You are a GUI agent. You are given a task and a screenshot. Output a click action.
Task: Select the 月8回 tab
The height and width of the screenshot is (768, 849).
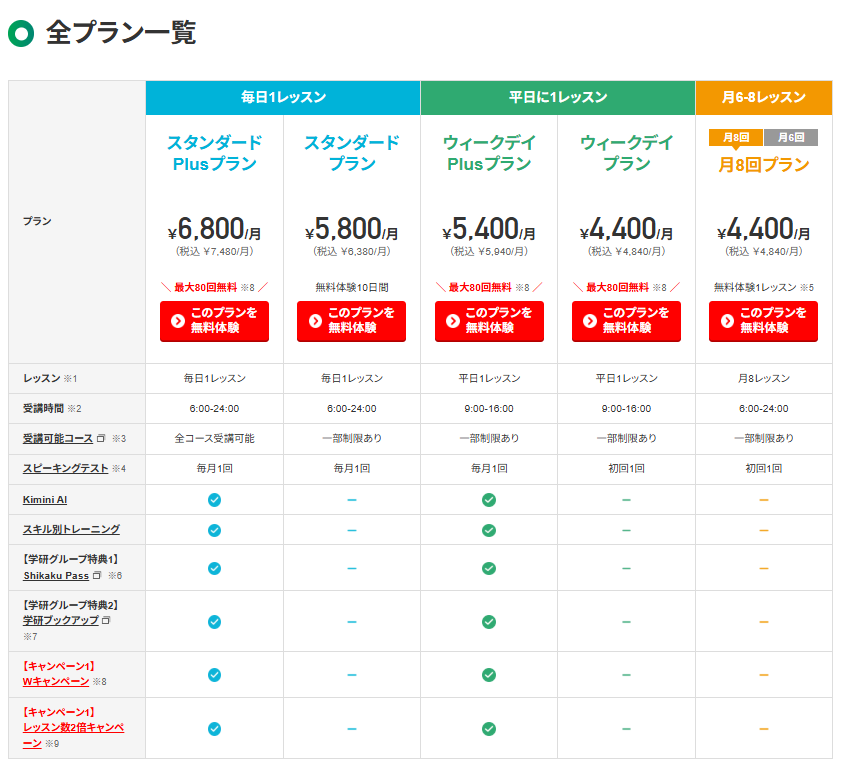pos(736,137)
